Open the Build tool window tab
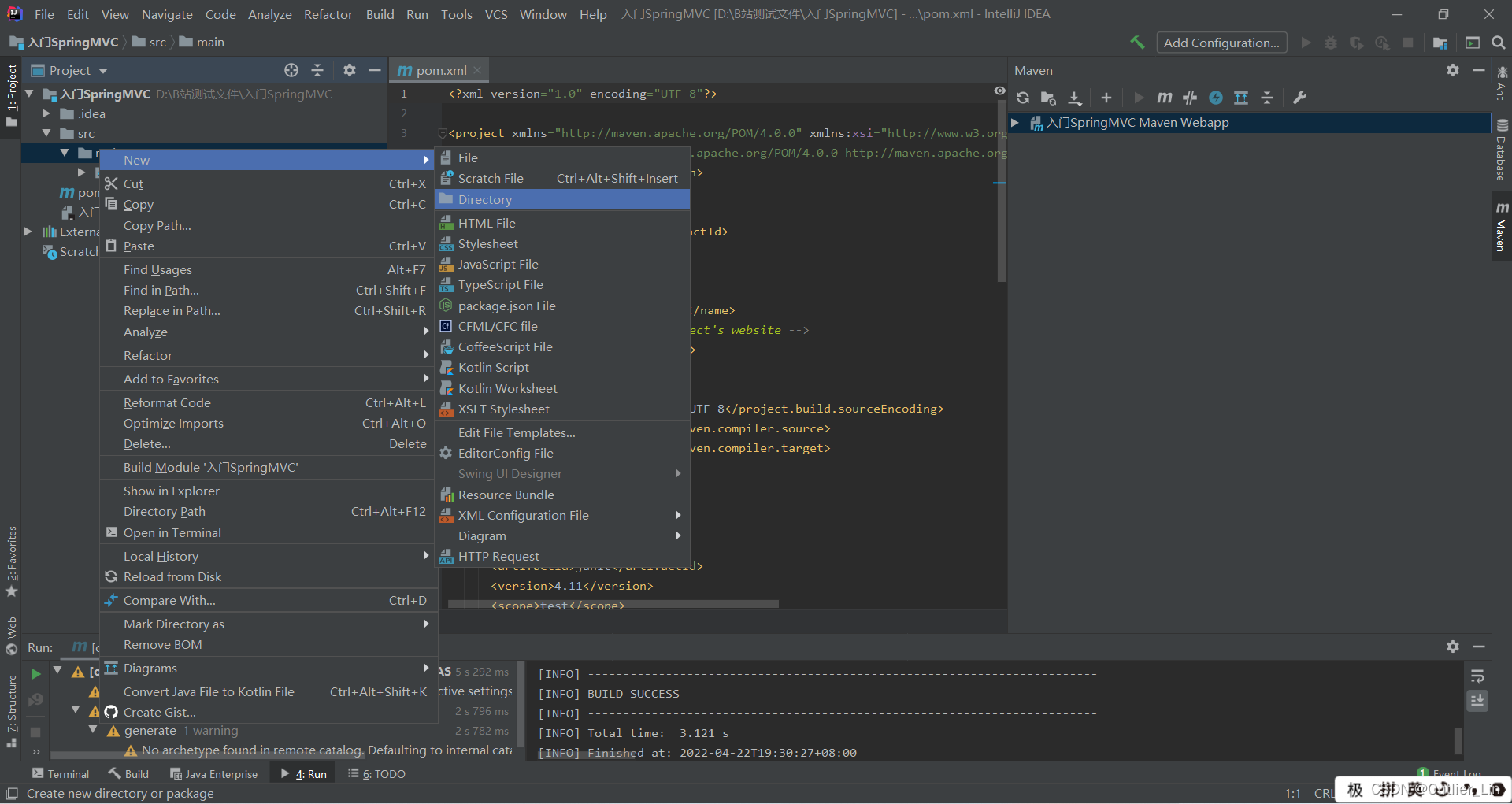Screen dimensions: 1512x804 [129, 774]
